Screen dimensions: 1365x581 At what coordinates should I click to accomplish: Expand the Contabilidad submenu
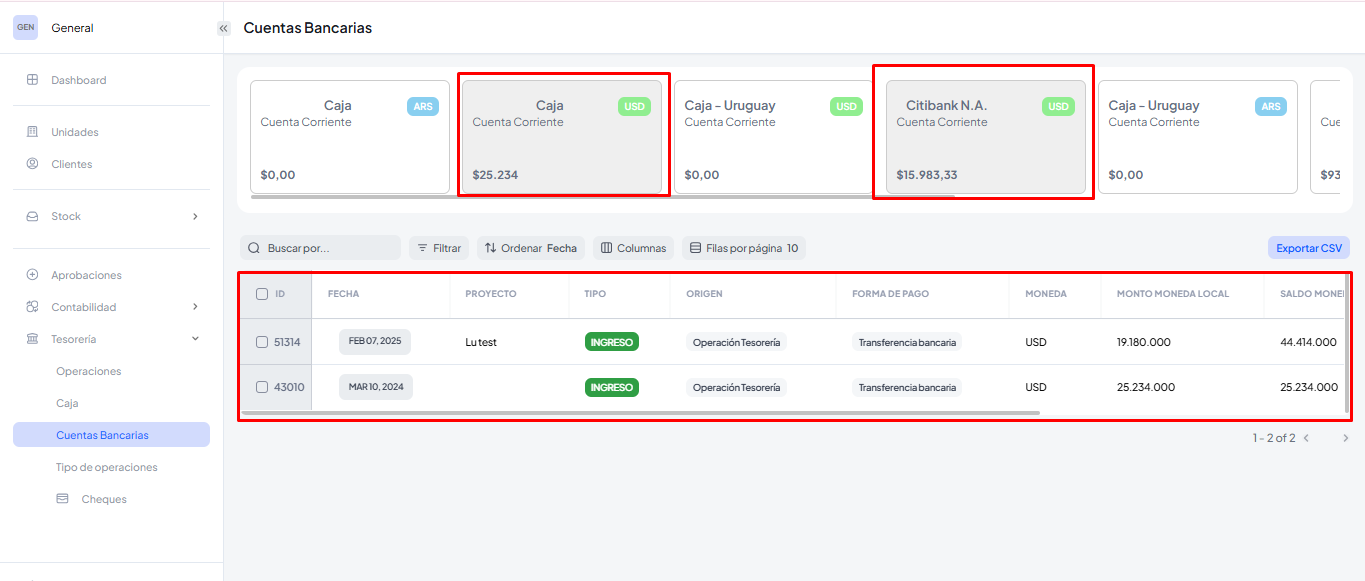click(195, 307)
